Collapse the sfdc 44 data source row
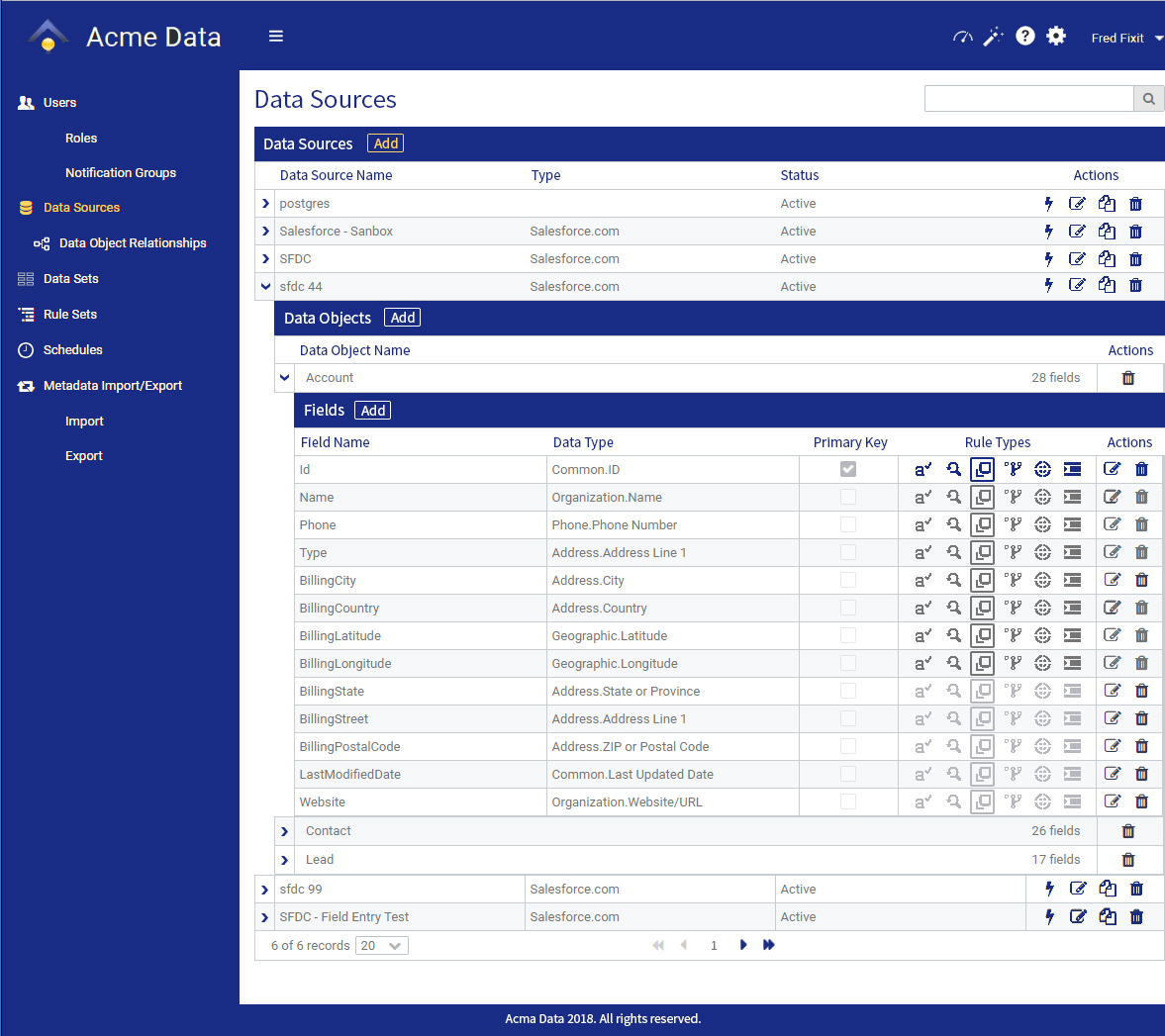Viewport: 1165px width, 1036px height. tap(265, 287)
